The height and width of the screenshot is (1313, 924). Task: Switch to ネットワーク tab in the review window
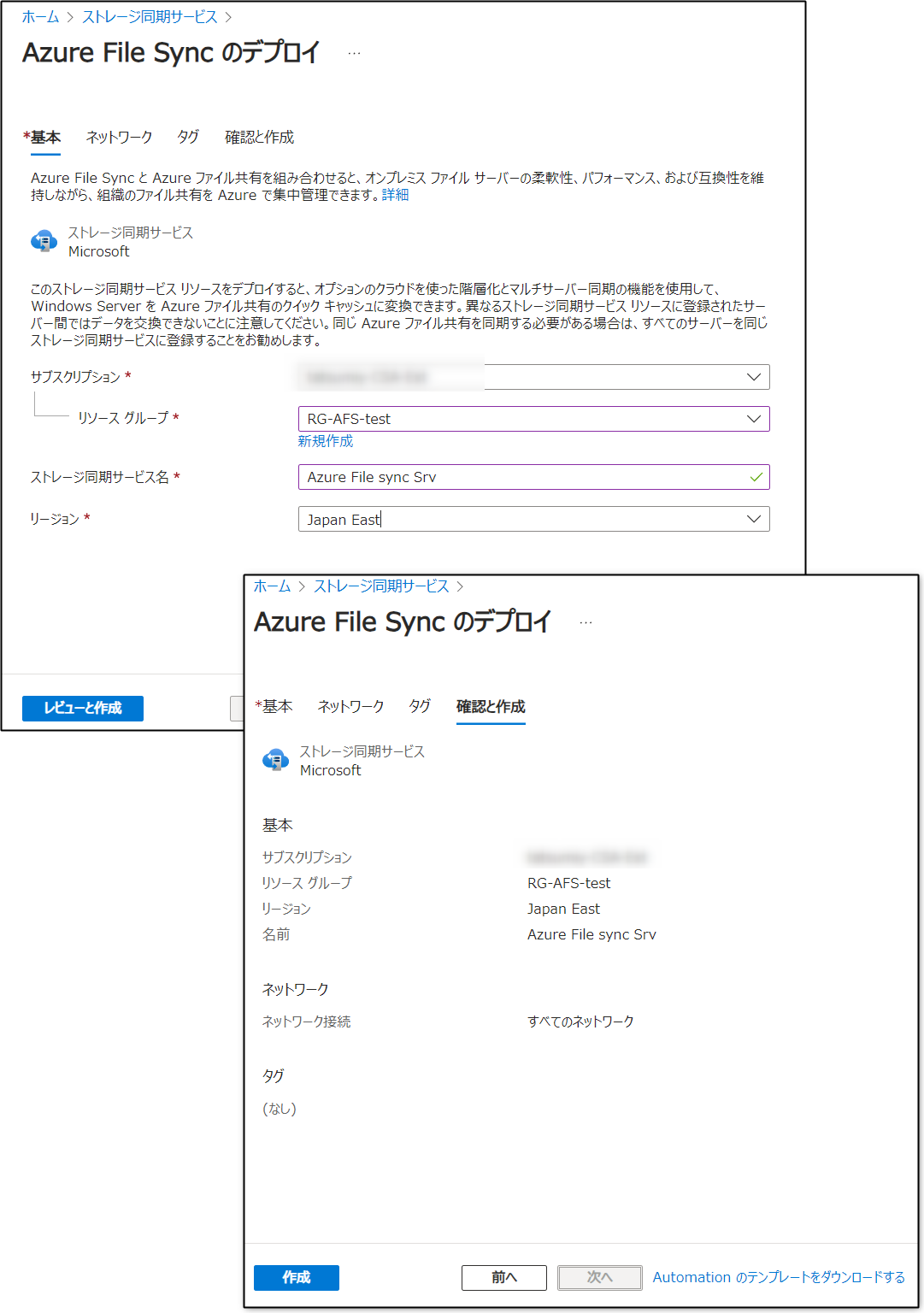[350, 707]
